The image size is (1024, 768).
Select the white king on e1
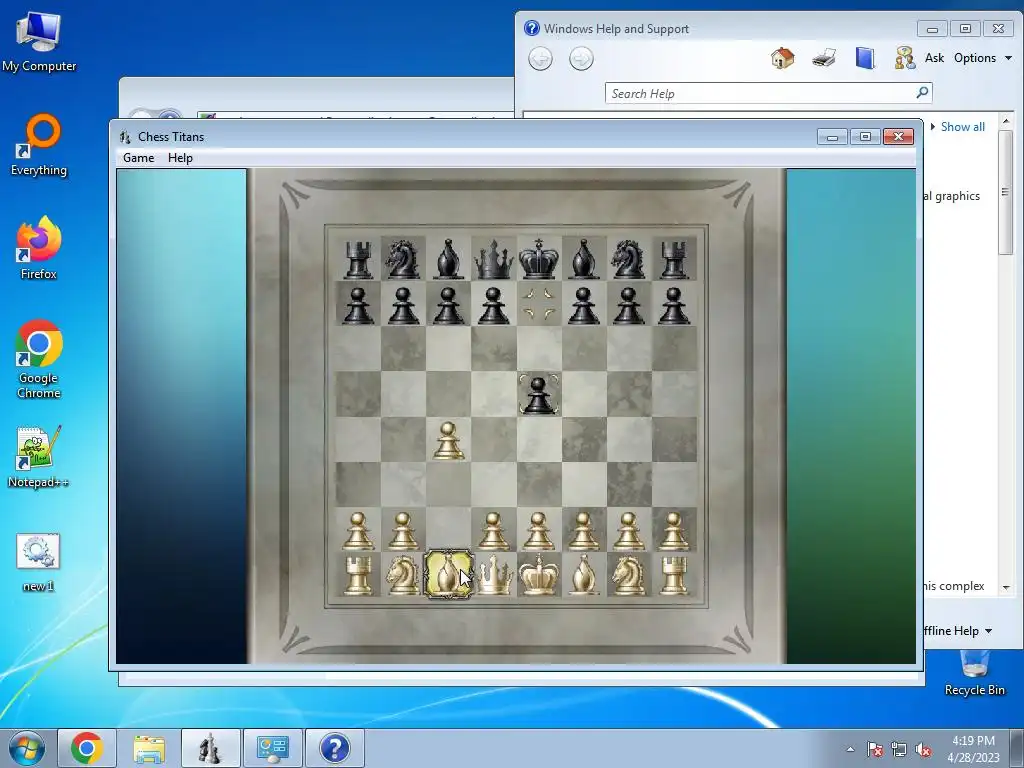pos(539,575)
